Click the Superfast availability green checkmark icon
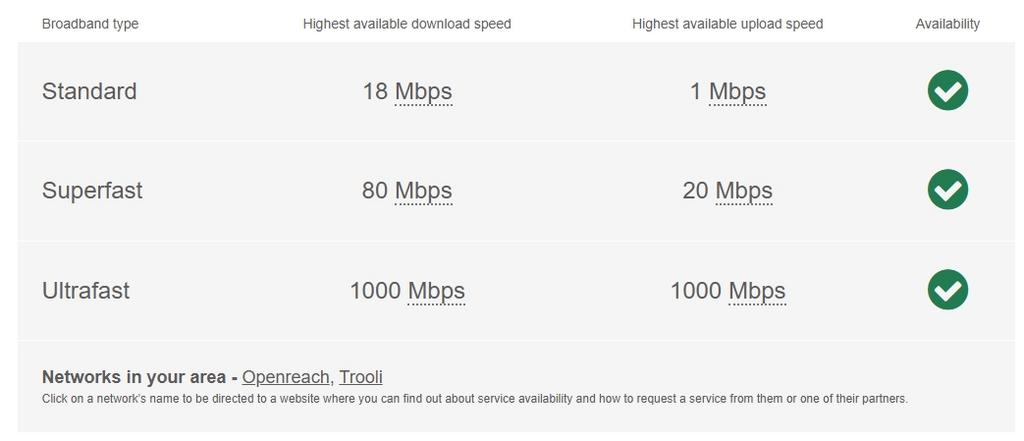The height and width of the screenshot is (441, 1024). coord(947,190)
